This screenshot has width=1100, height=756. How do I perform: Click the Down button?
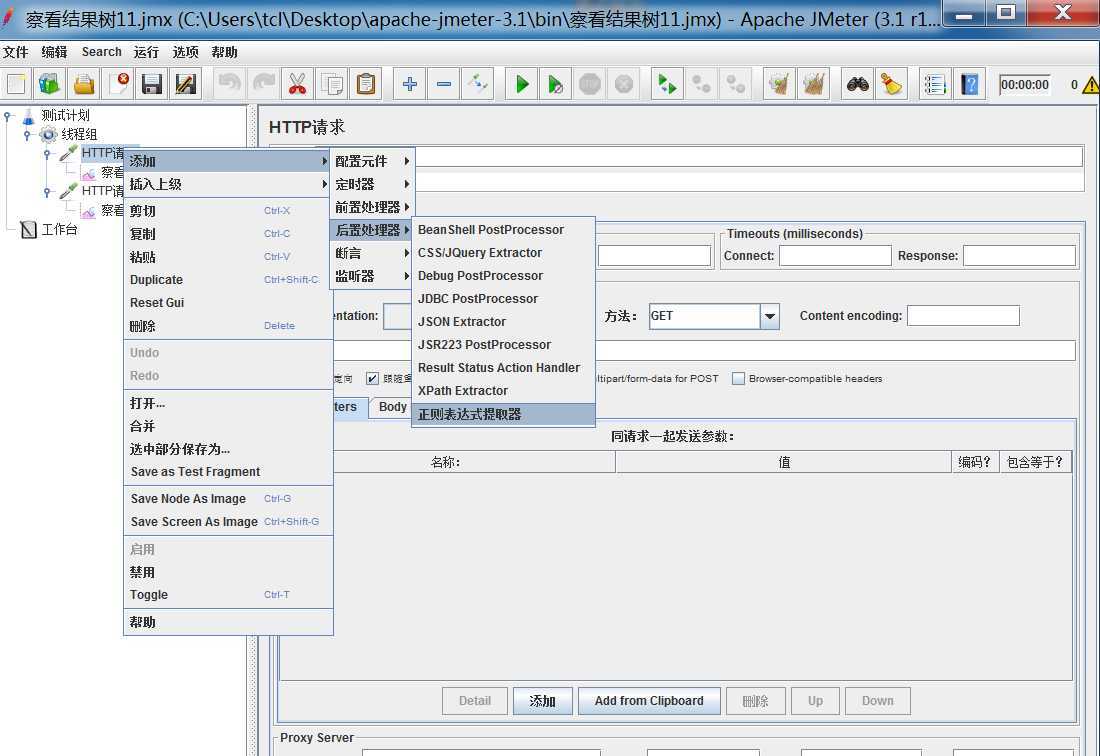(878, 701)
